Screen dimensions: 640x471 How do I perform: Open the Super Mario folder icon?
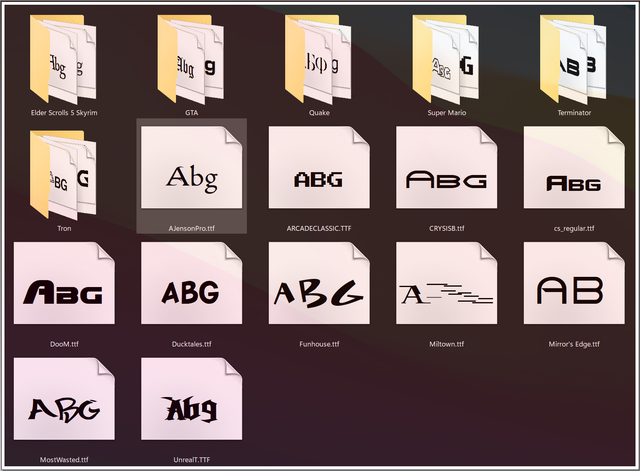(x=446, y=60)
